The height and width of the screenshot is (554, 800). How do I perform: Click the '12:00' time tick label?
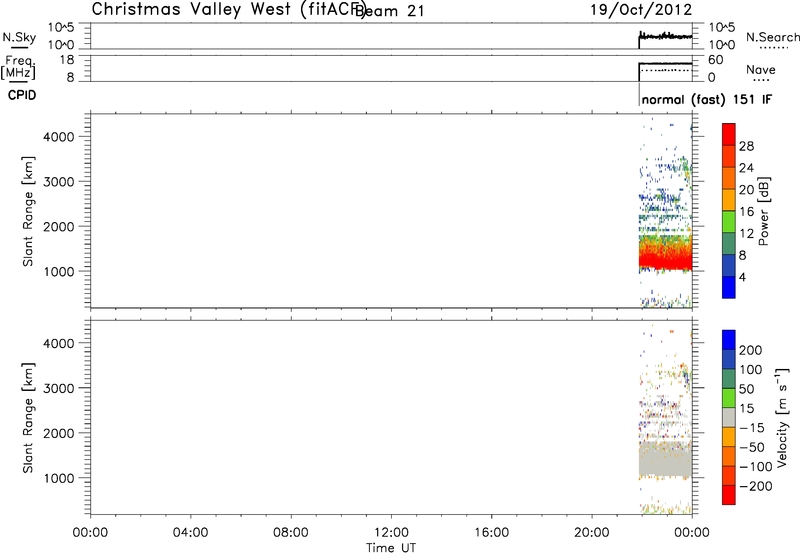click(x=391, y=533)
